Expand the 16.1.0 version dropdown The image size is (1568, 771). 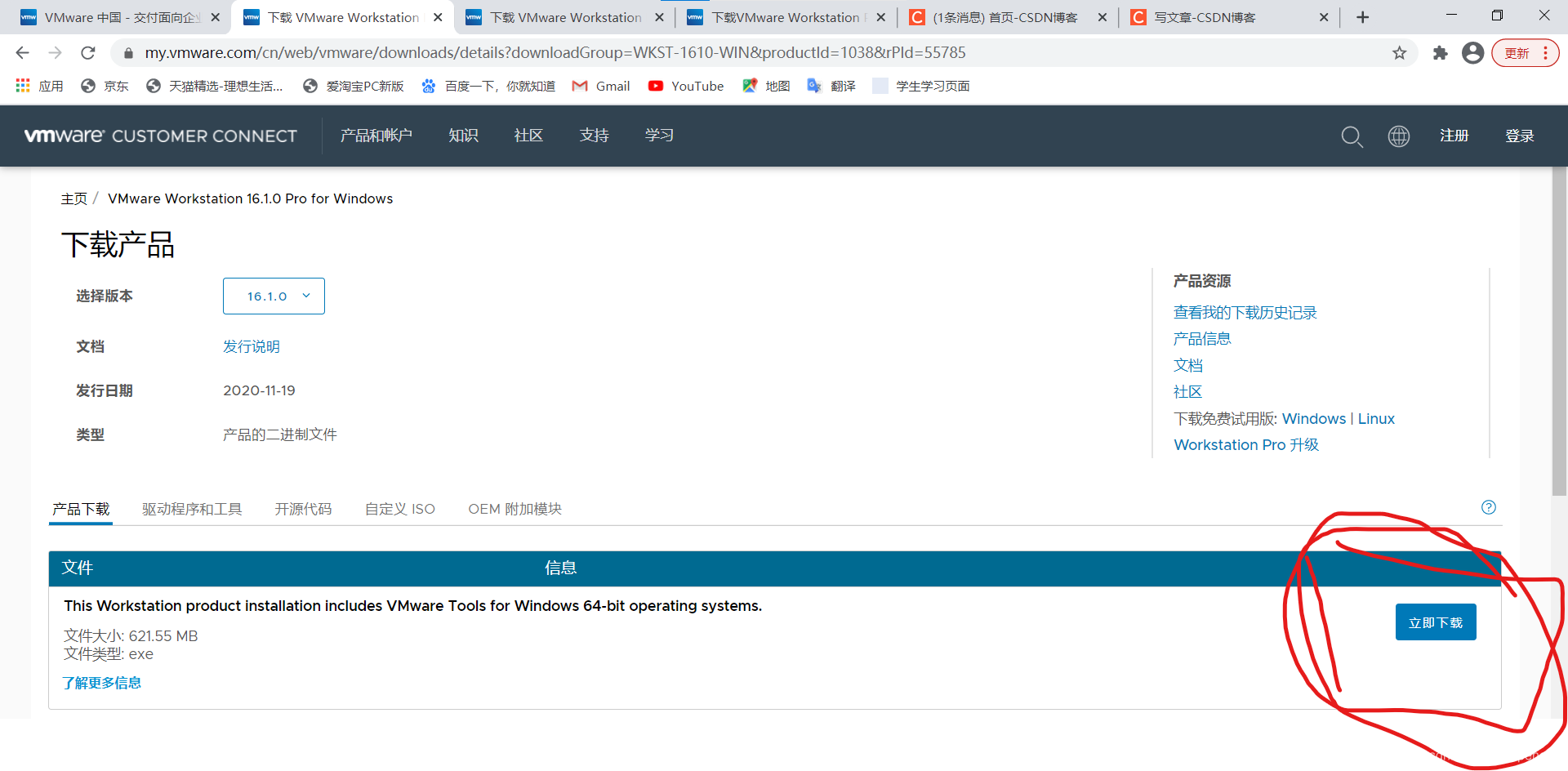point(274,296)
